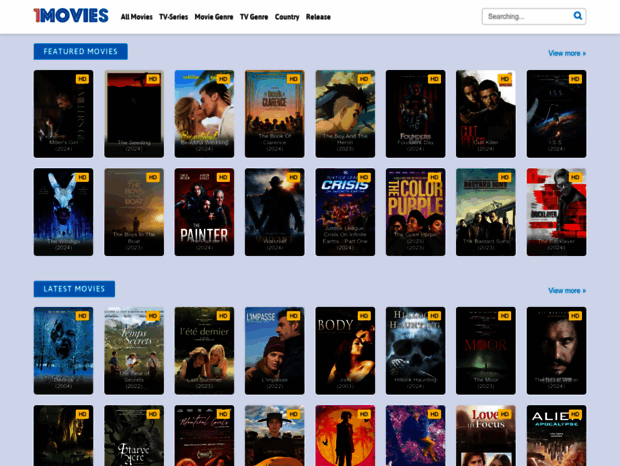620x466 pixels.
Task: Open the TV-Series menu item
Action: (x=173, y=17)
